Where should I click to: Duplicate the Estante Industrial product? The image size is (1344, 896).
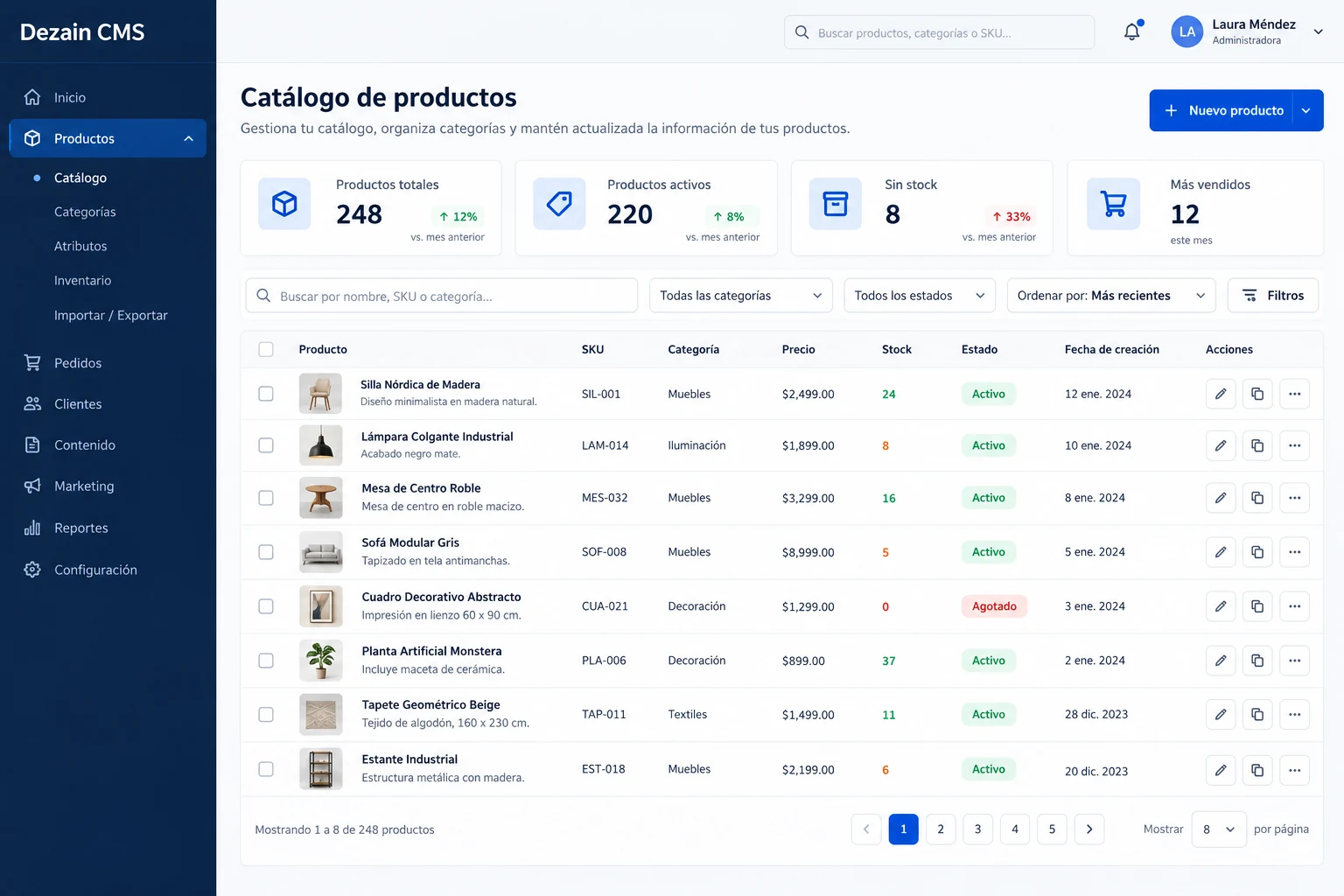pos(1257,770)
